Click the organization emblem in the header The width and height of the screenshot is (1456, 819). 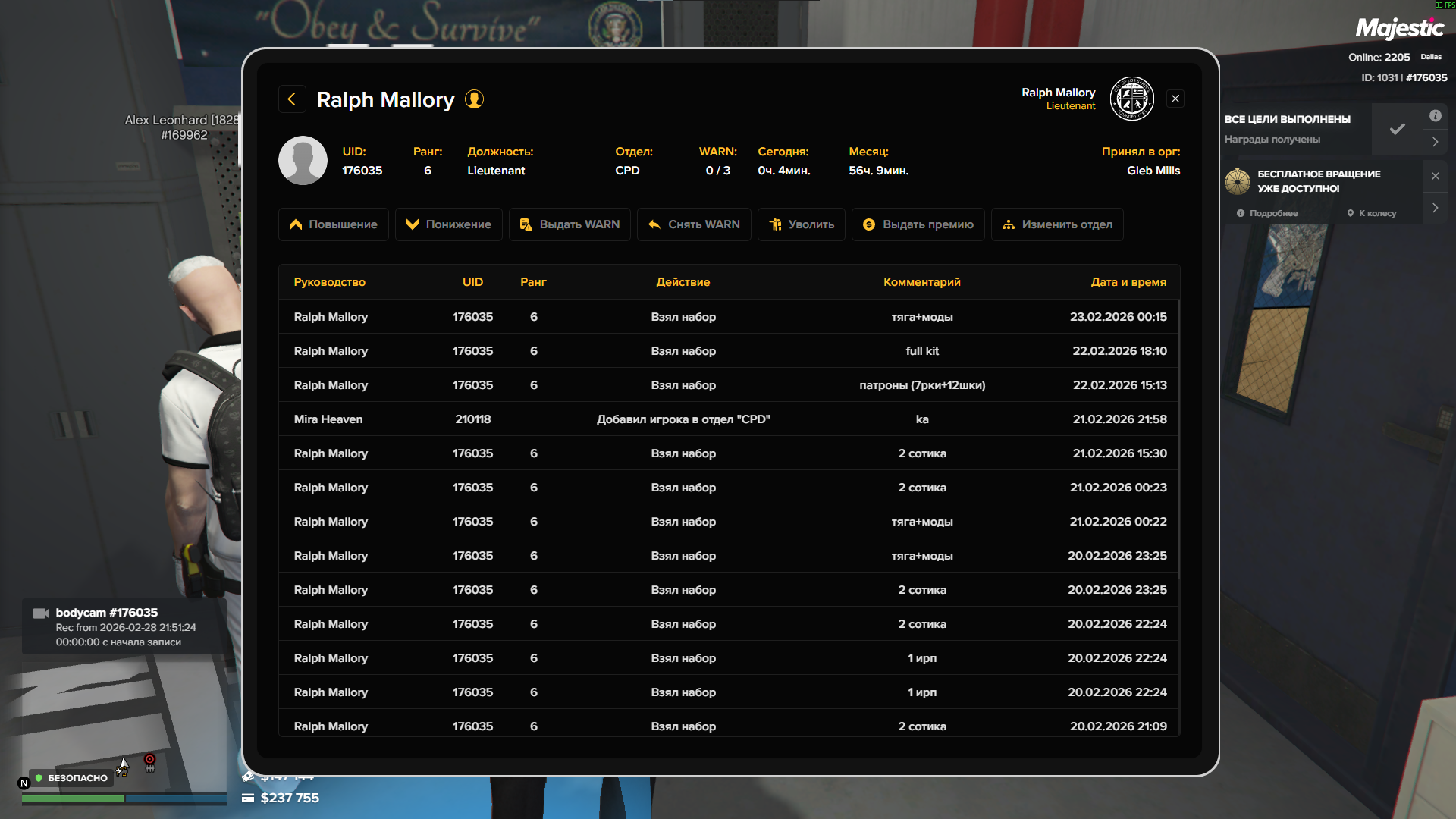point(1131,99)
